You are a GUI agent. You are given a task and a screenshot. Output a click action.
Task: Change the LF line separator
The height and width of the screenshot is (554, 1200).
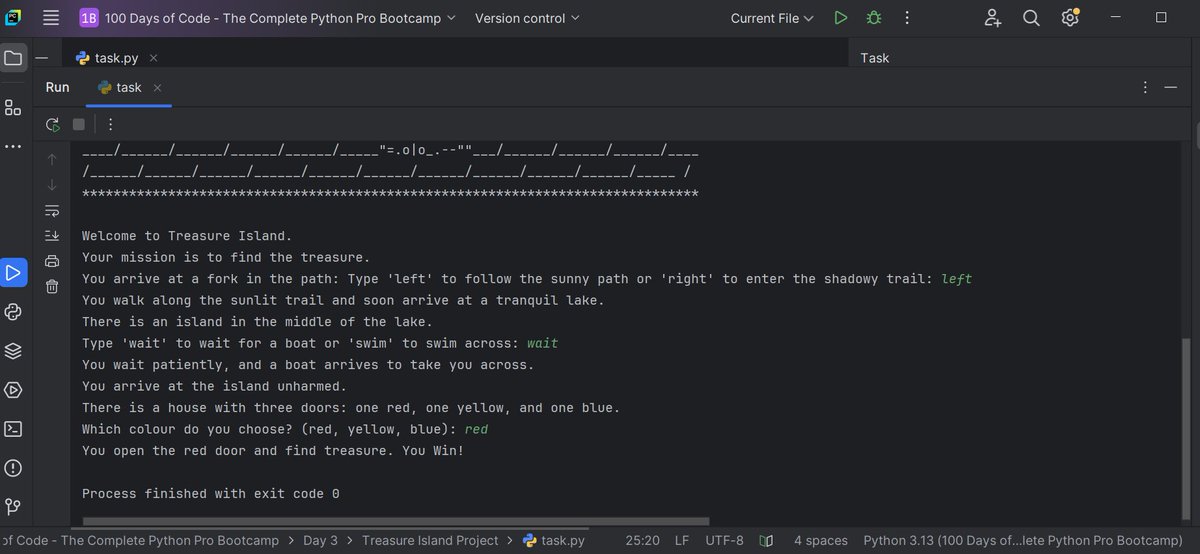pos(682,540)
